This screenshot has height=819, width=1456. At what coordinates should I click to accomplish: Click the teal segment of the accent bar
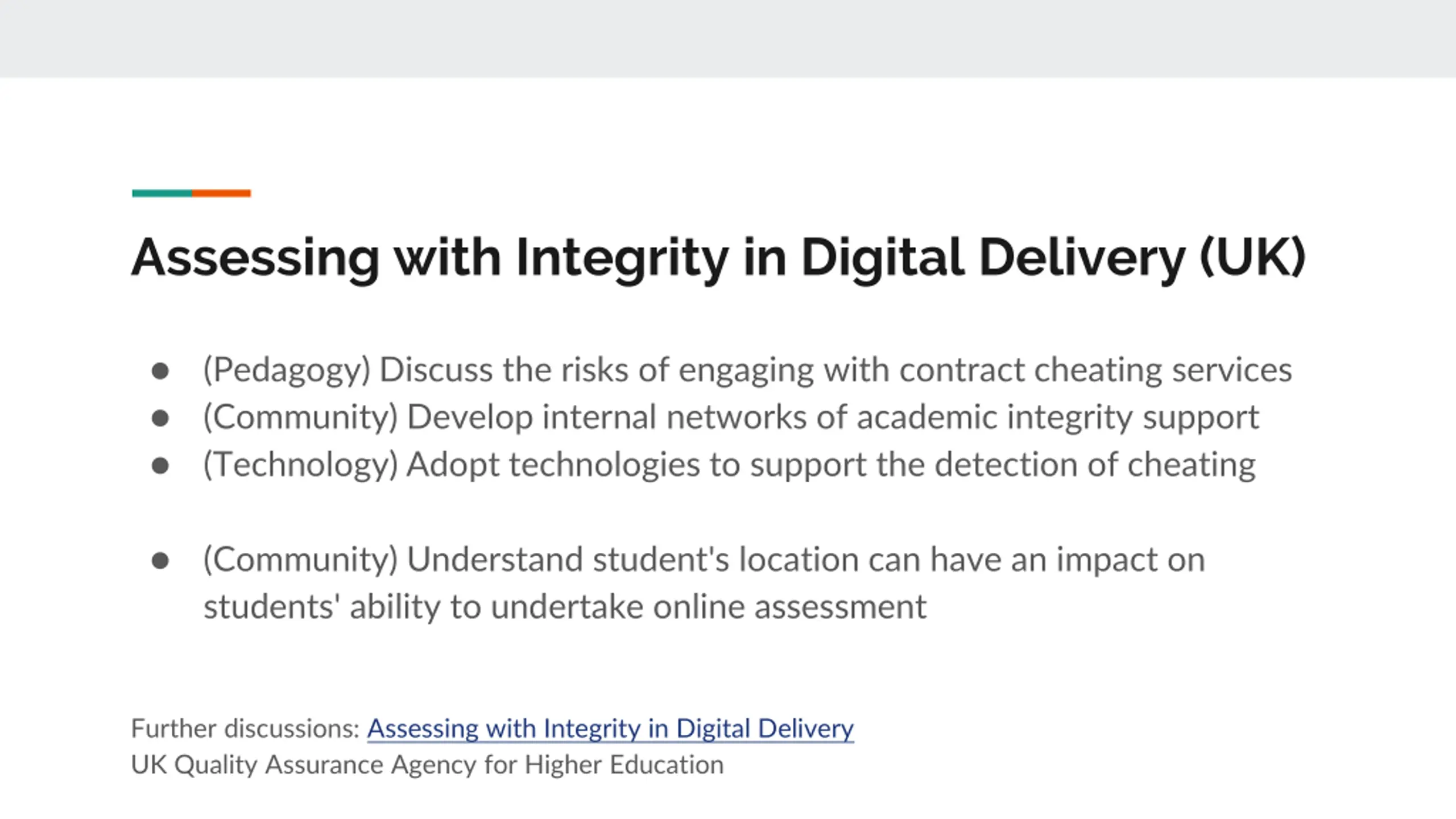[162, 193]
